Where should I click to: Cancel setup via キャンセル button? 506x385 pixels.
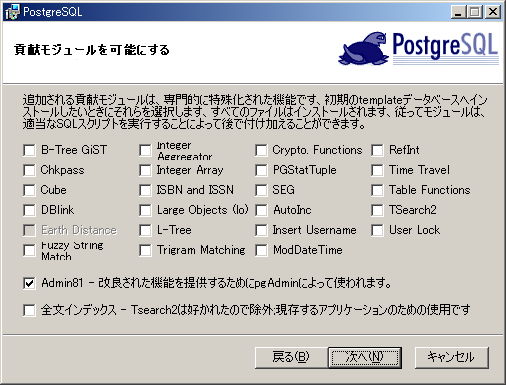(x=452, y=357)
